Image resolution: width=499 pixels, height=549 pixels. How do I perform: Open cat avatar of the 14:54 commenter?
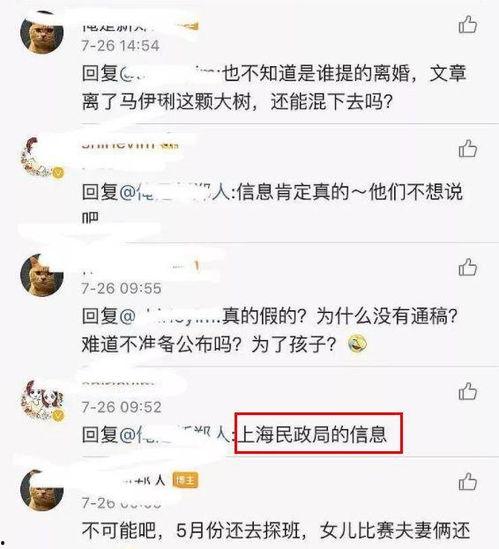click(42, 32)
